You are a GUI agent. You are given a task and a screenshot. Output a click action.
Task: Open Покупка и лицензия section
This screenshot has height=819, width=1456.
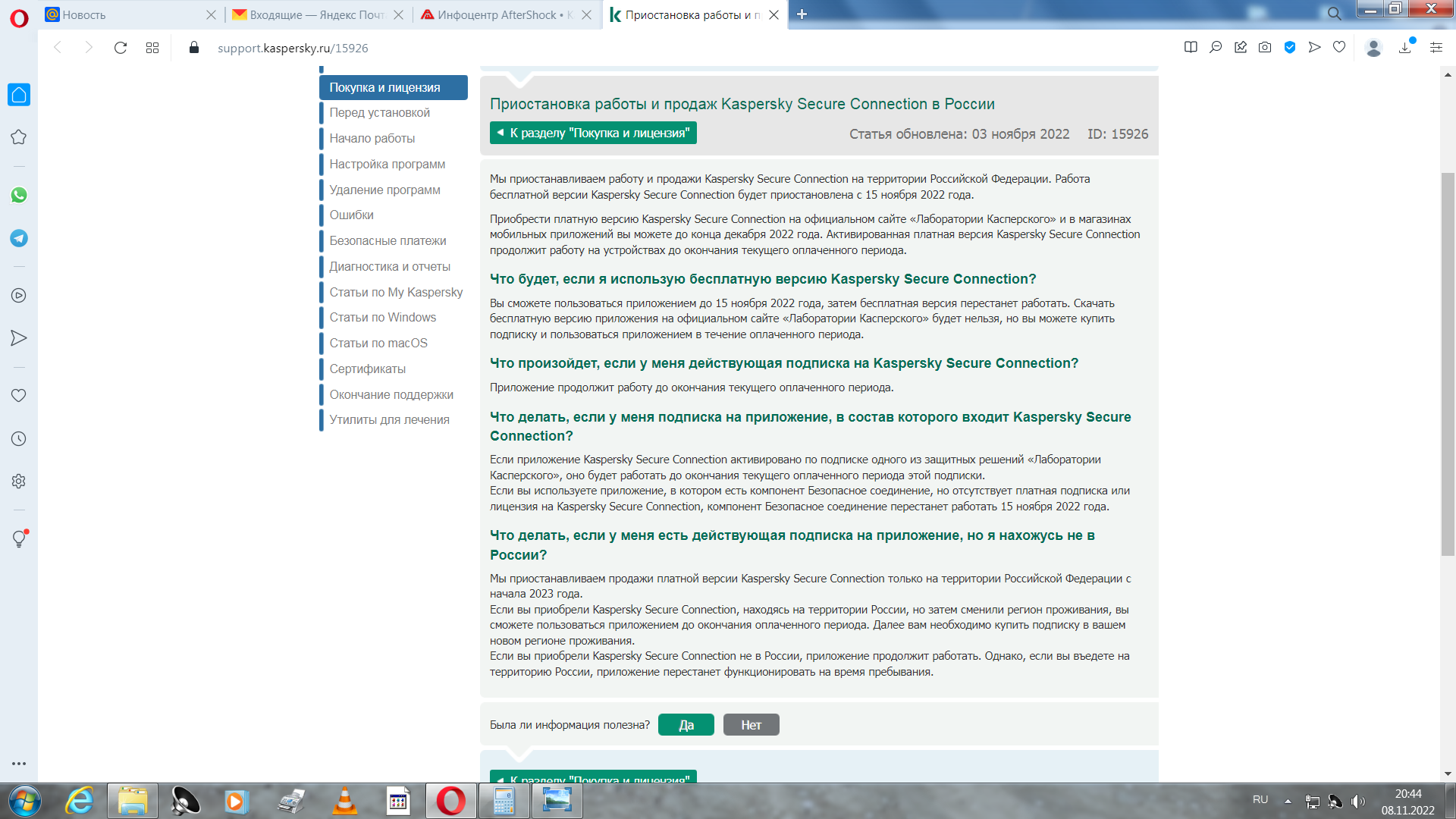394,87
